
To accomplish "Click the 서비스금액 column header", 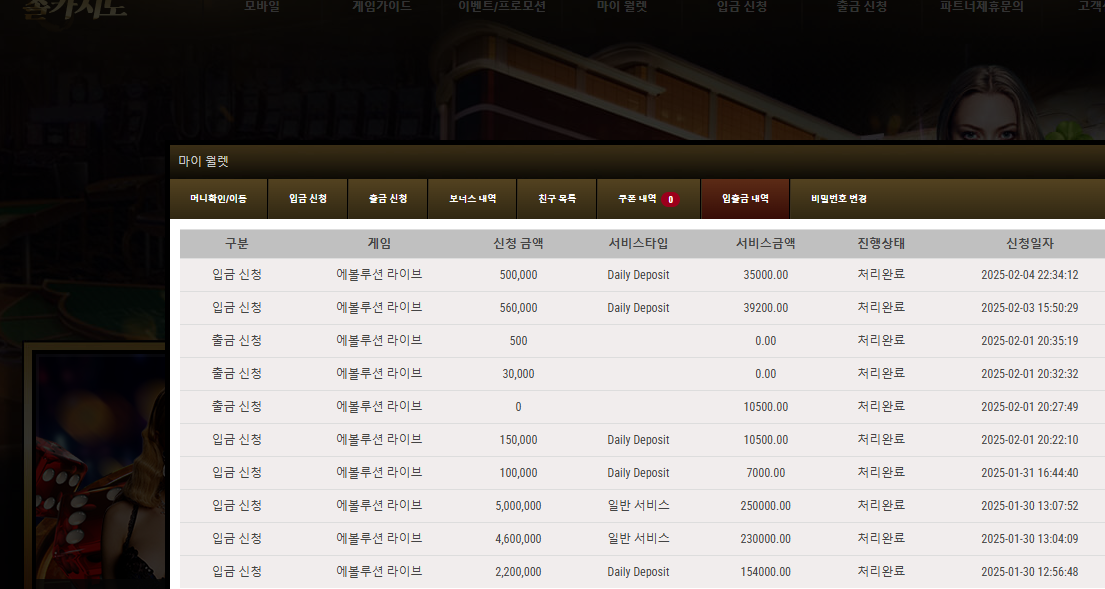I will click(765, 243).
